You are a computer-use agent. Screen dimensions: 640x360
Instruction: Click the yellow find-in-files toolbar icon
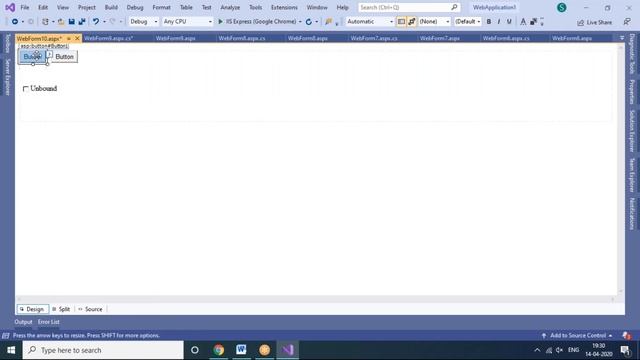click(329, 22)
